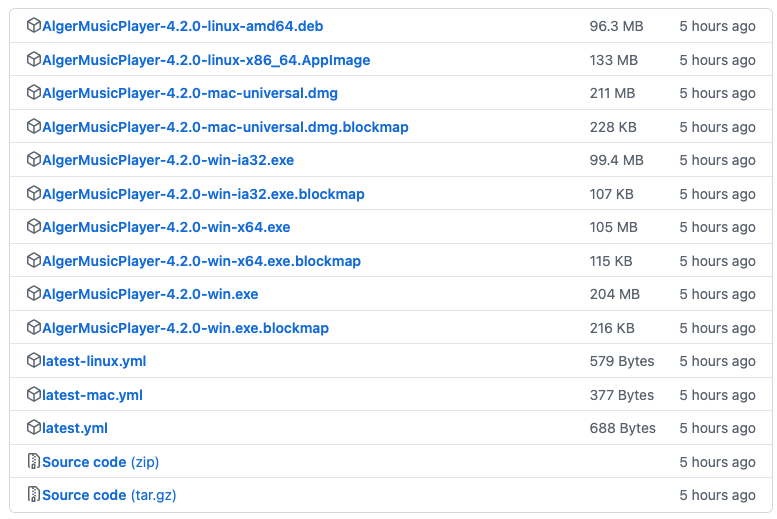This screenshot has width=777, height=519.
Task: Click package icon beside win-x64.exe.blockmap
Action: [33, 260]
